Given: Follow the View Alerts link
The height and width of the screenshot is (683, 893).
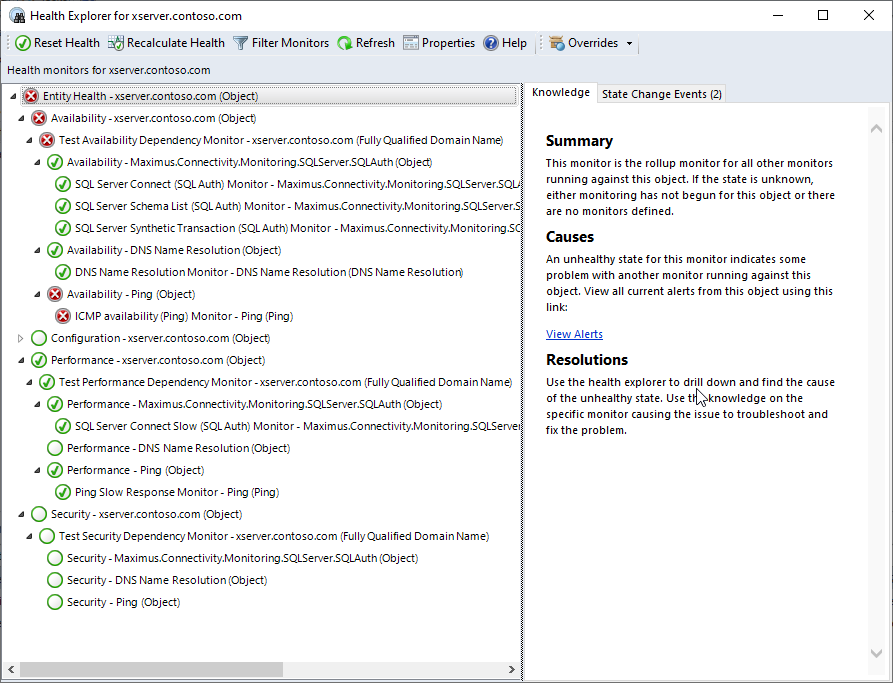Looking at the screenshot, I should 574,334.
